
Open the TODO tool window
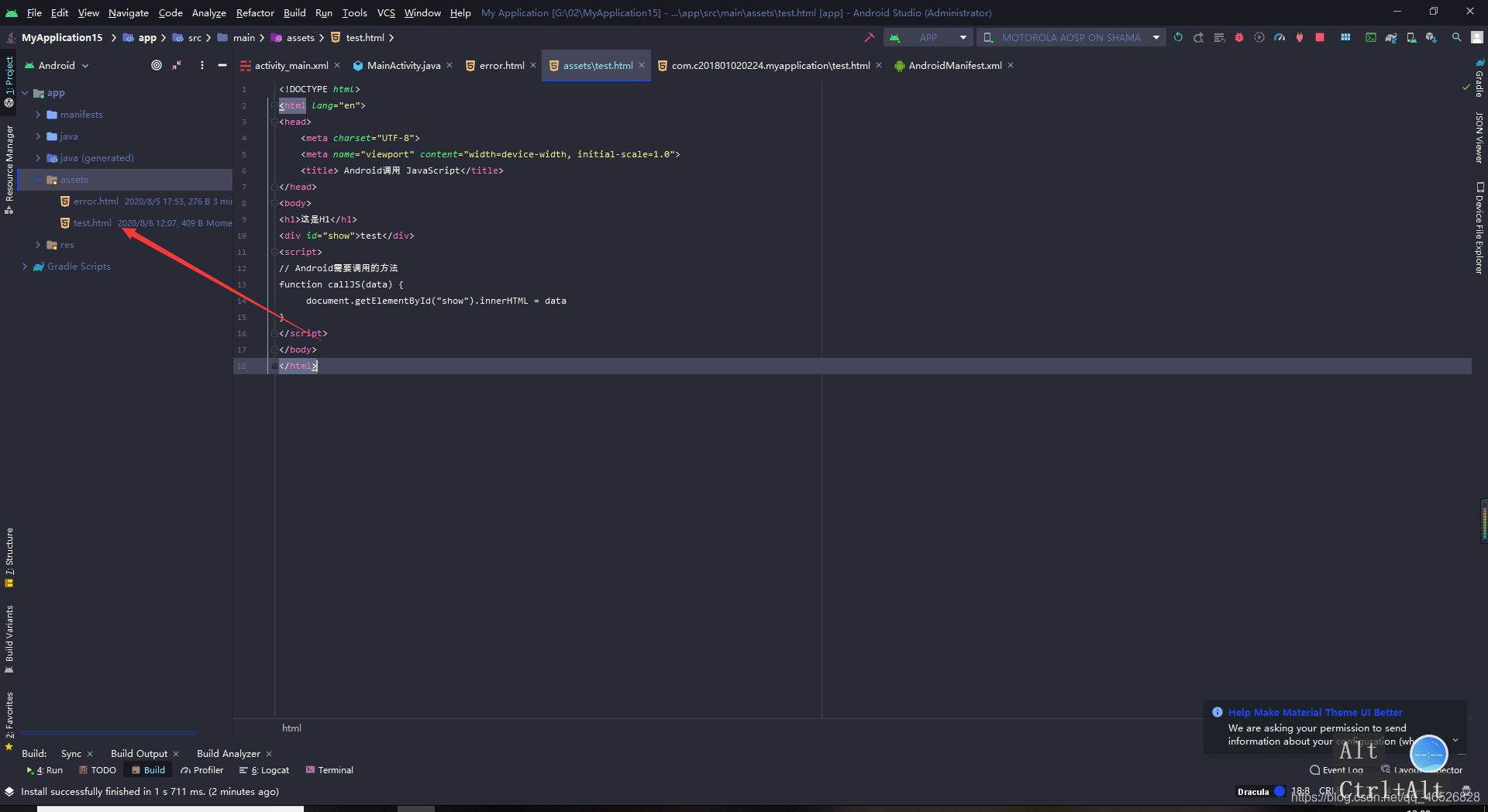(98, 770)
